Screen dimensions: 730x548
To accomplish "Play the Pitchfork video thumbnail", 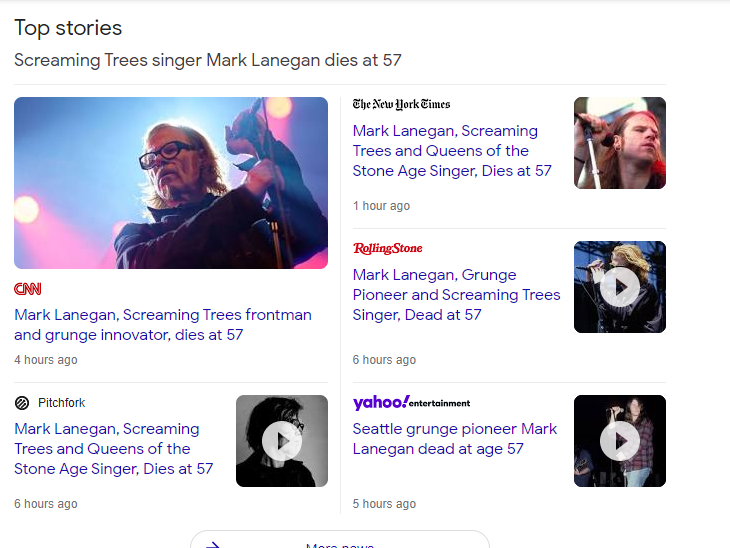I will 282,441.
